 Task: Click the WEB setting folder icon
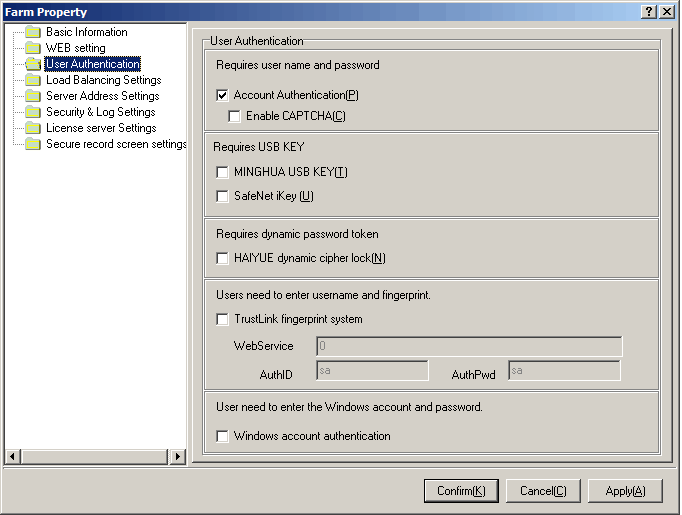tap(33, 48)
